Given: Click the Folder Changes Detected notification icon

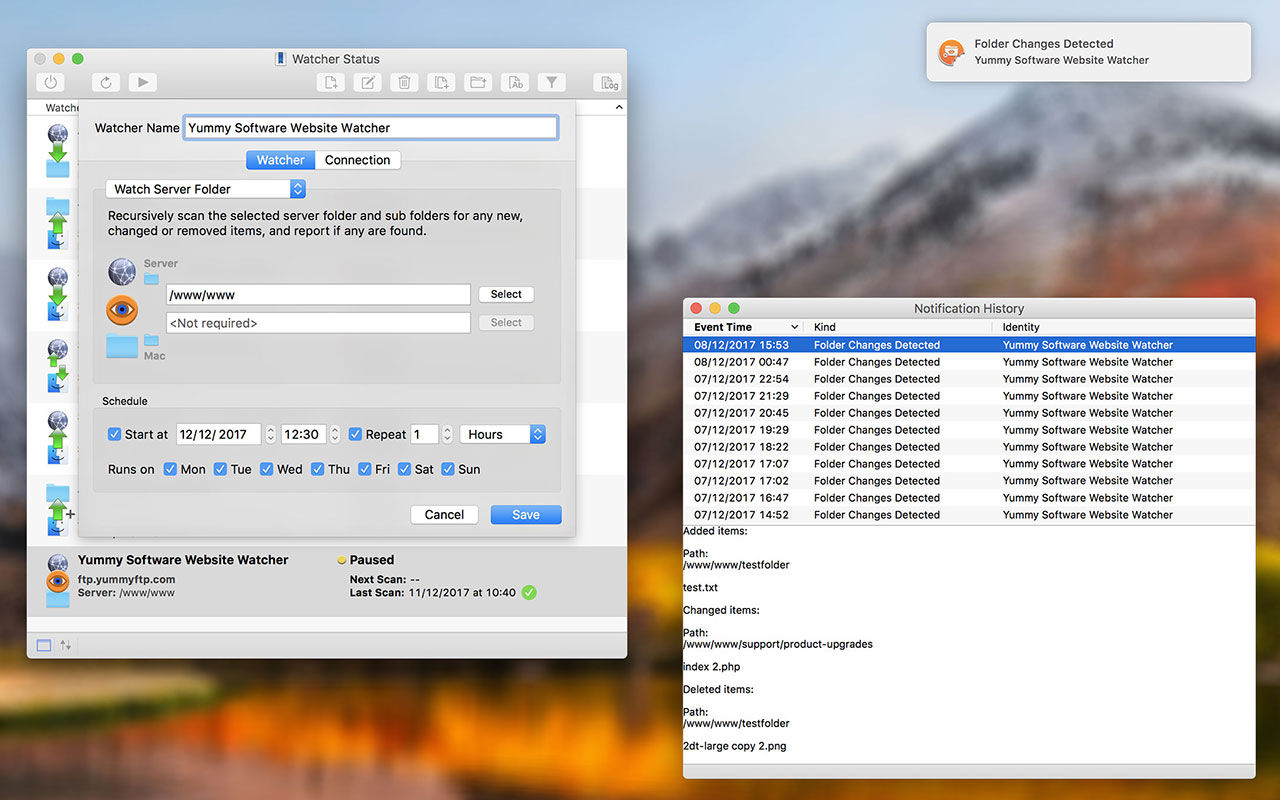Looking at the screenshot, I should (x=950, y=52).
